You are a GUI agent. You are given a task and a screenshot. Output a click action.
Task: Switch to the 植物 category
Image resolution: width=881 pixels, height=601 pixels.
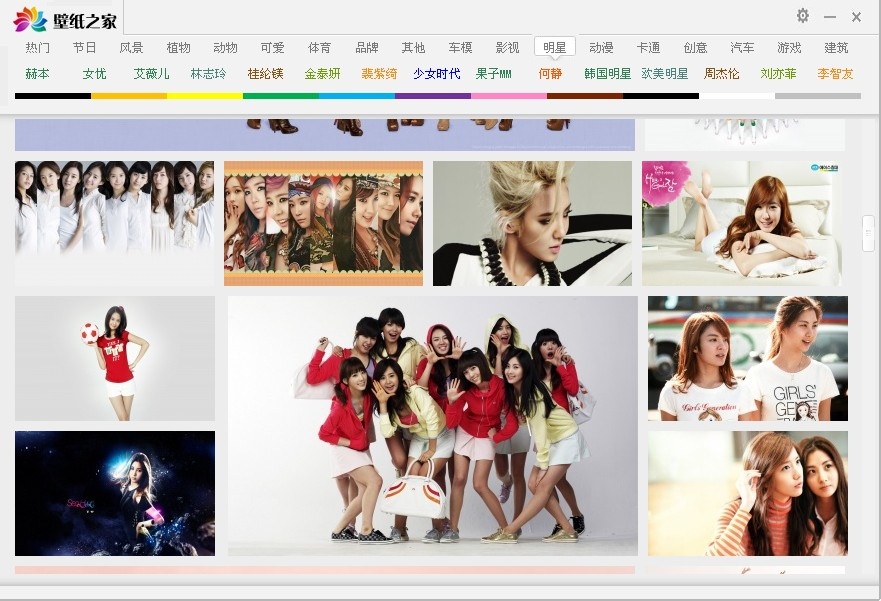[179, 48]
